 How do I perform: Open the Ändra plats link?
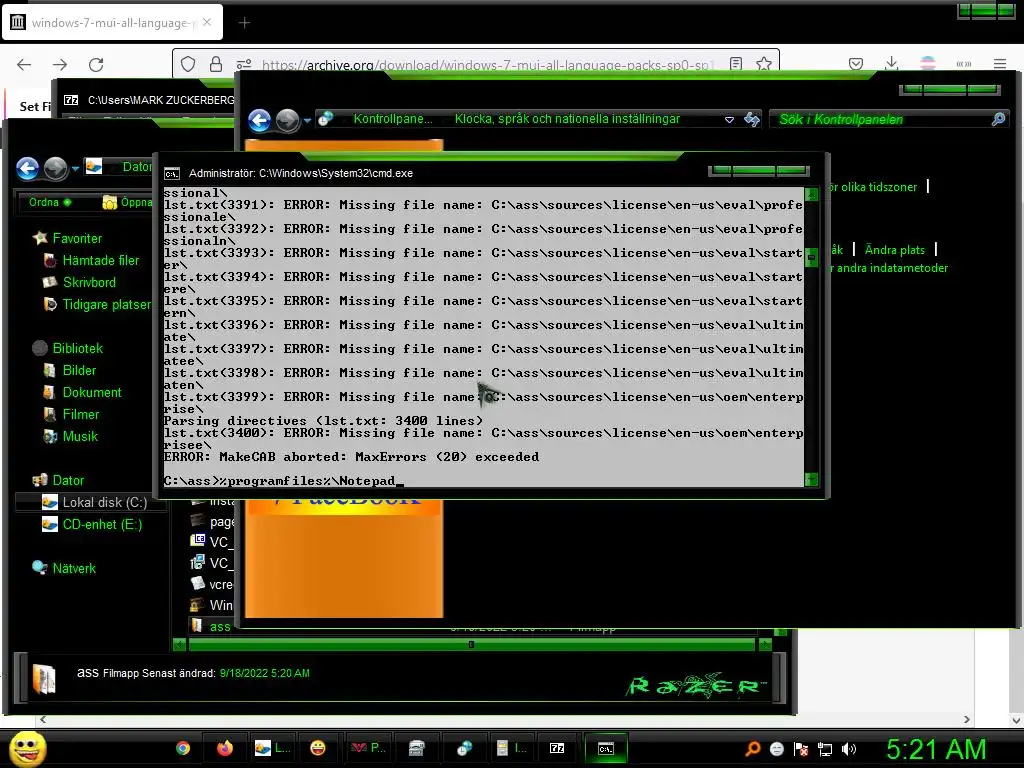[x=894, y=249]
